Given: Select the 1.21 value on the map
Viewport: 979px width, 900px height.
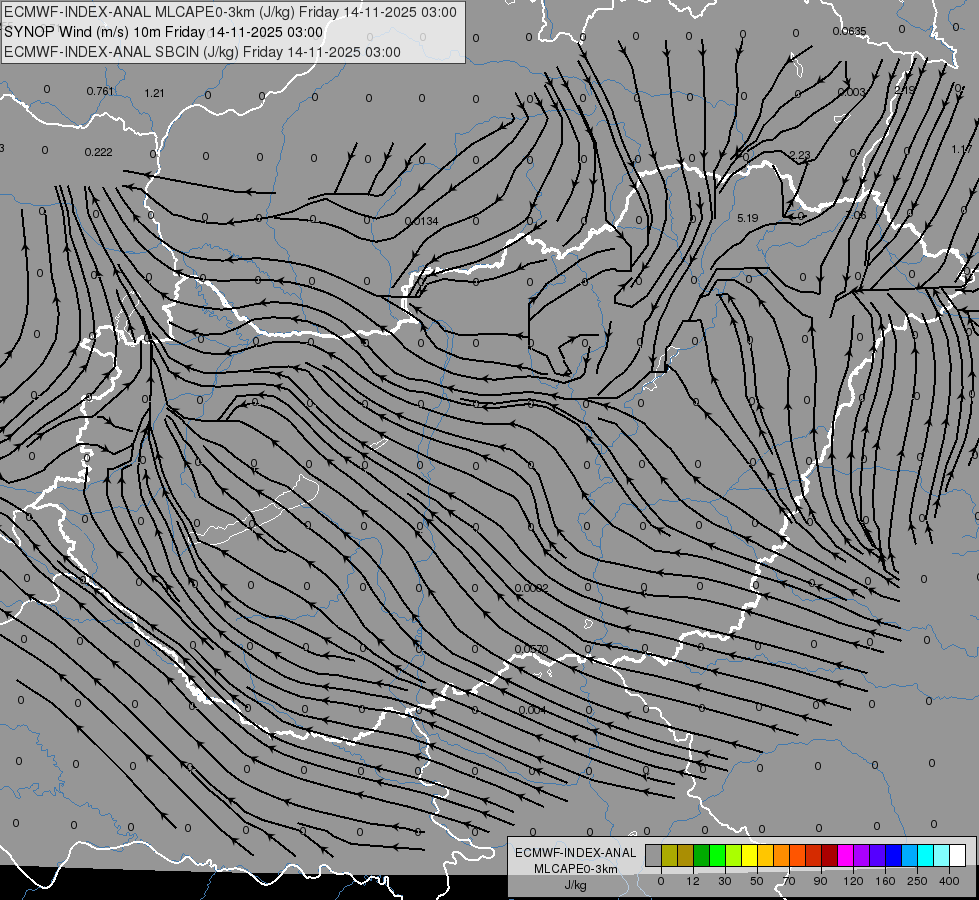Looking at the screenshot, I should 154,93.
